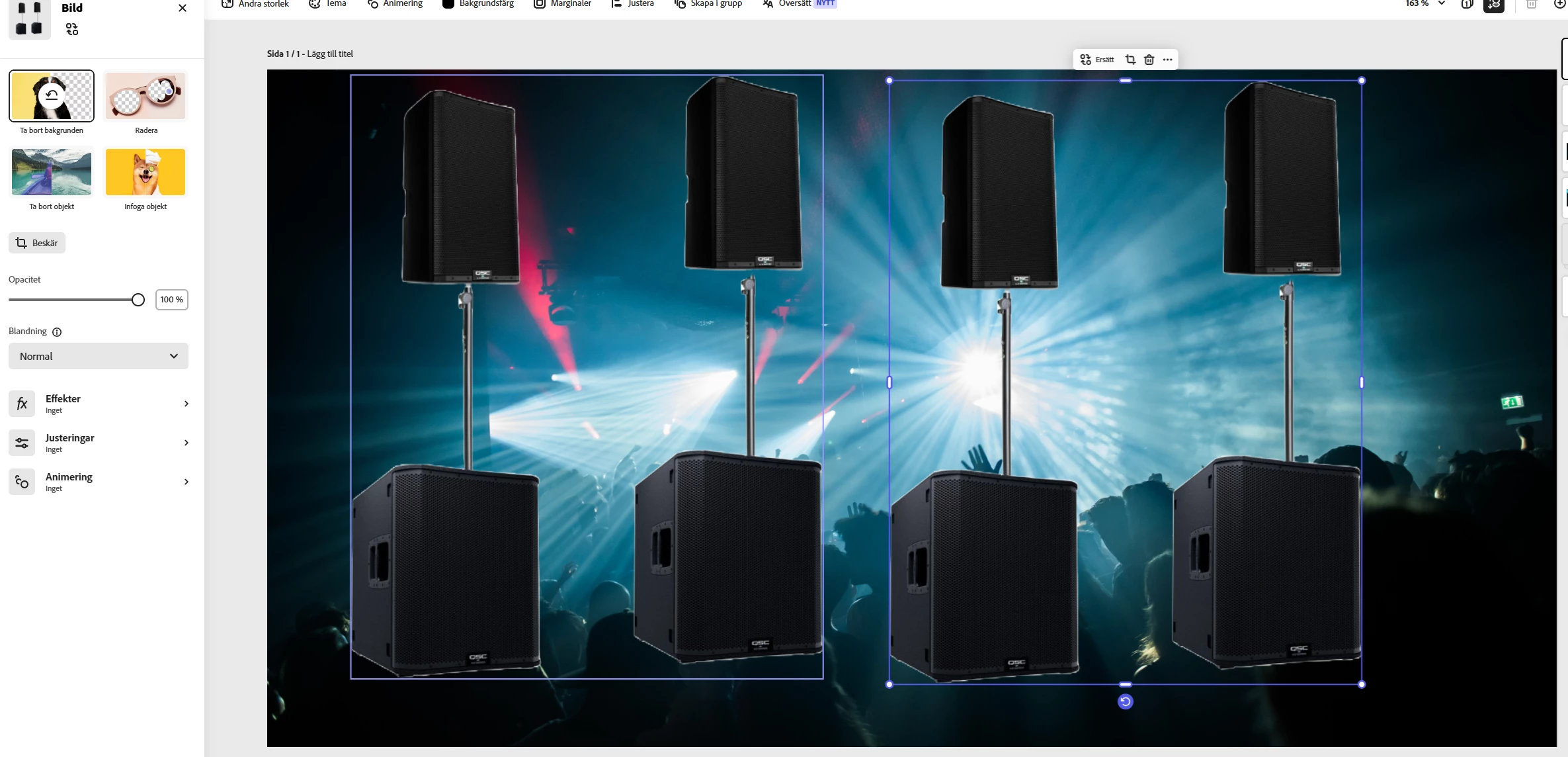Viewport: 1568px width, 757px height.
Task: Close the Bild panel
Action: tap(183, 8)
